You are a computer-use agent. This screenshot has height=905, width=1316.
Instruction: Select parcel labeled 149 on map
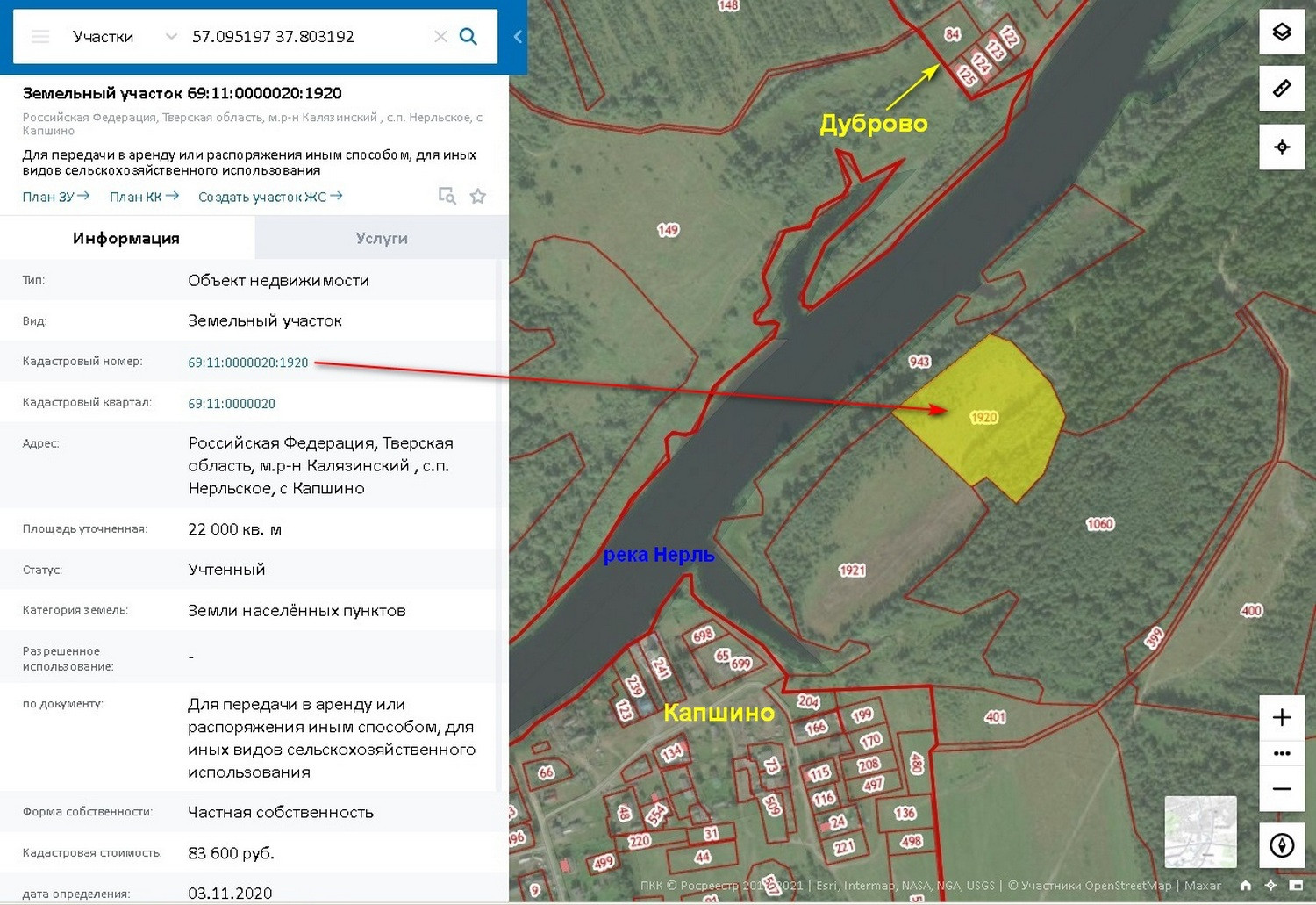pyautogui.click(x=669, y=230)
